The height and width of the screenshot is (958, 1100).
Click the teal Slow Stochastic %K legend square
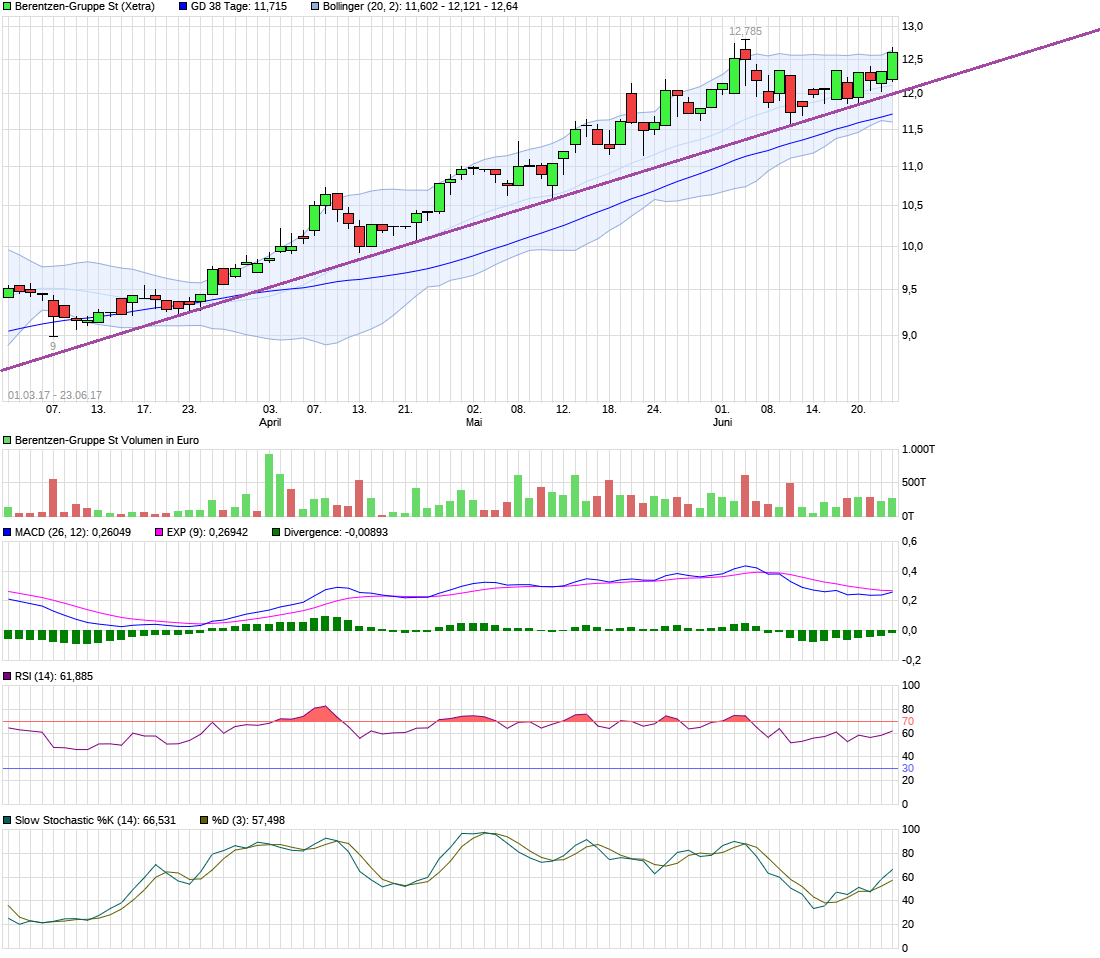pyautogui.click(x=8, y=820)
